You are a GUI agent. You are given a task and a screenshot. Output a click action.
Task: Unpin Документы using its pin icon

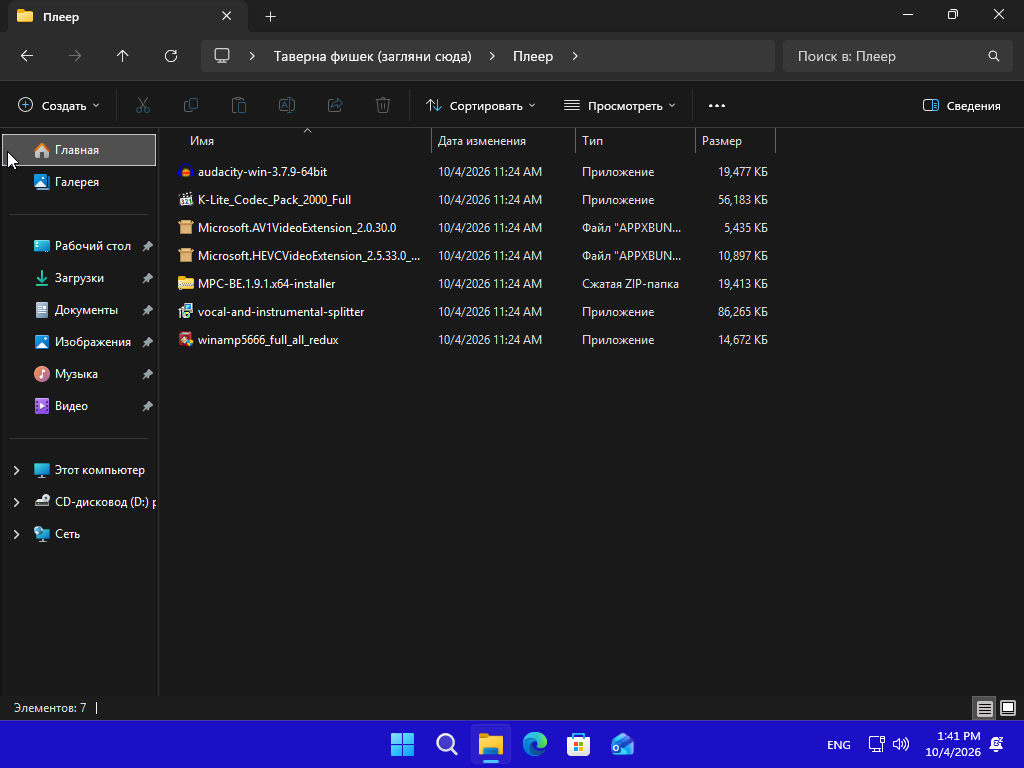click(x=148, y=310)
